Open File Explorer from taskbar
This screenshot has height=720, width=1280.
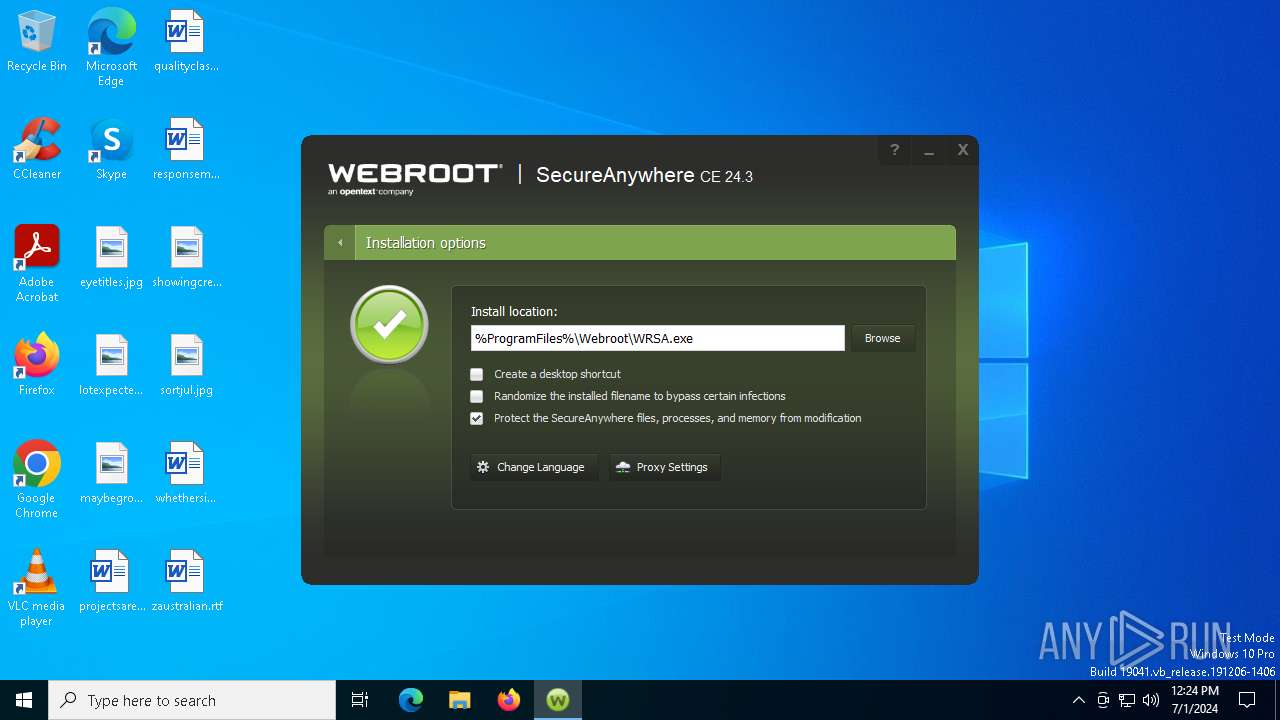(460, 700)
